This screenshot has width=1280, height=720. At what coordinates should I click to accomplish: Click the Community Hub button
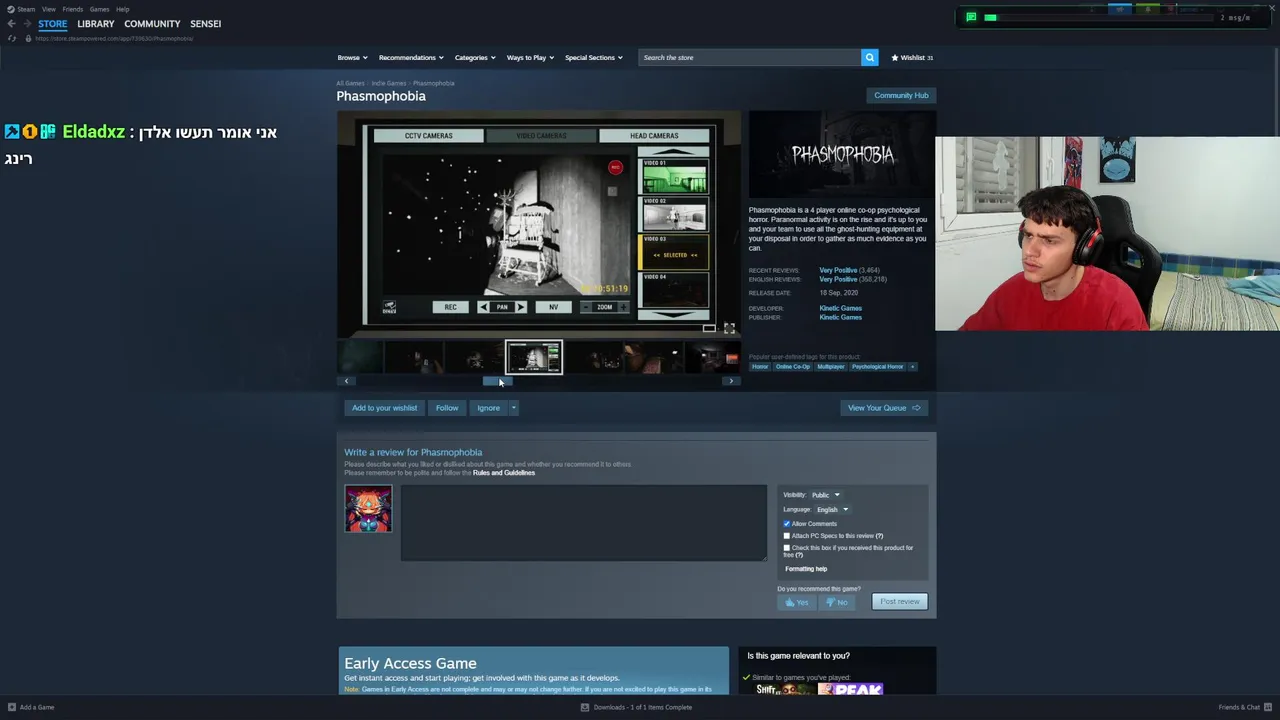pyautogui.click(x=901, y=96)
